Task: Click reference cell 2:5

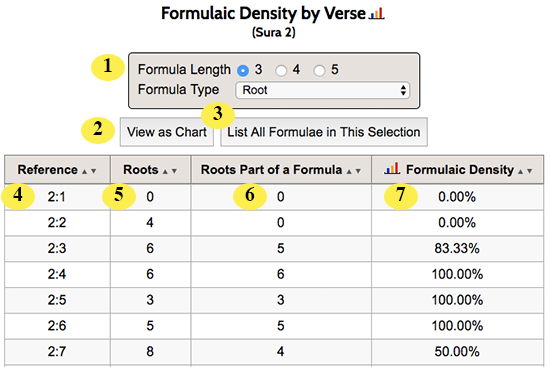Action: pyautogui.click(x=57, y=300)
